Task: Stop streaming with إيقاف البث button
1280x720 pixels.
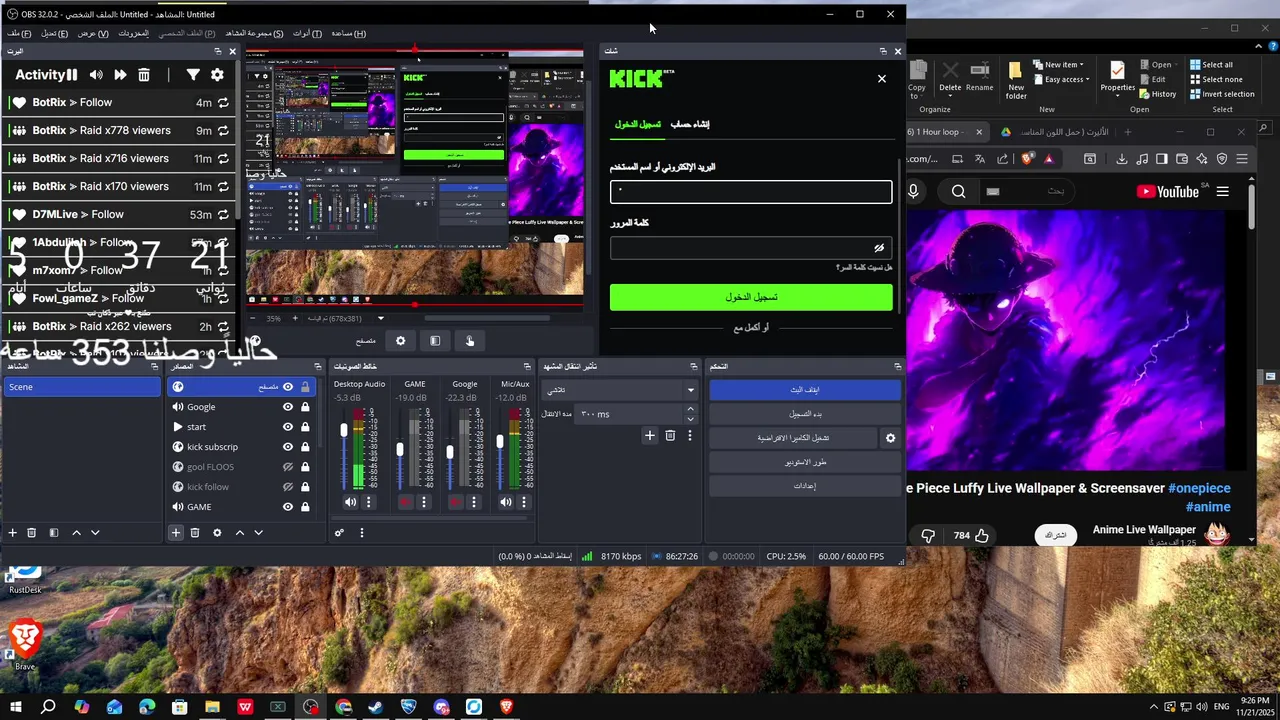Action: coord(805,390)
